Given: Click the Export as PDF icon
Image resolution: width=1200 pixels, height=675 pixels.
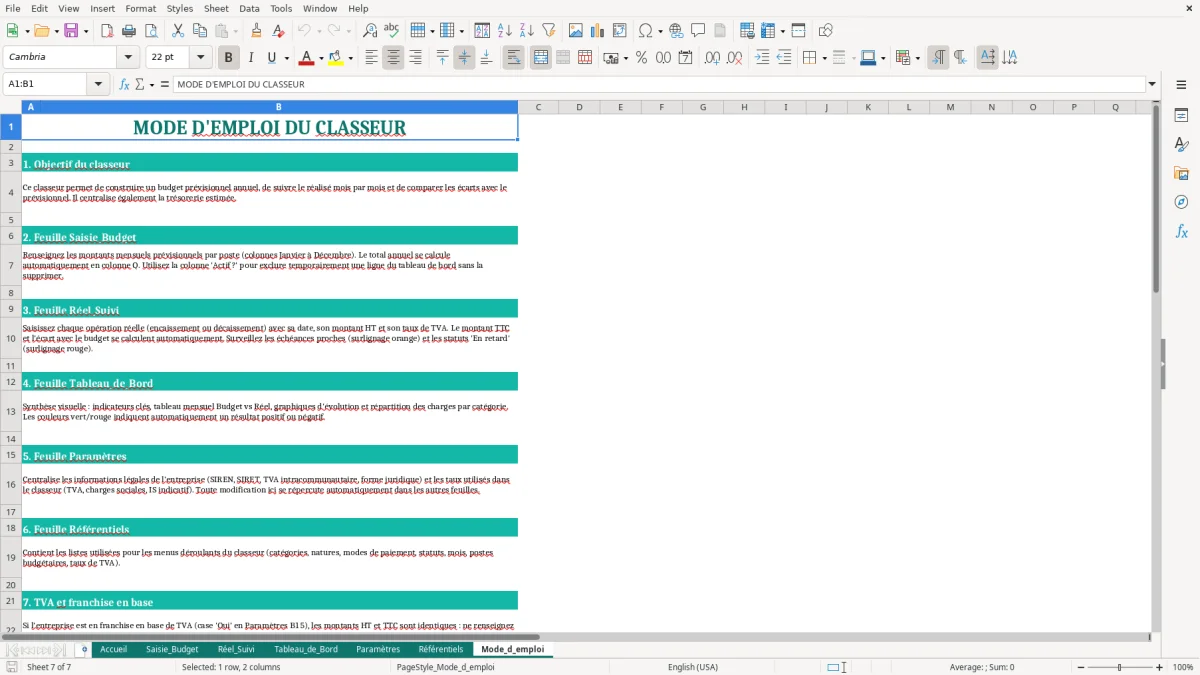Looking at the screenshot, I should [x=107, y=31].
